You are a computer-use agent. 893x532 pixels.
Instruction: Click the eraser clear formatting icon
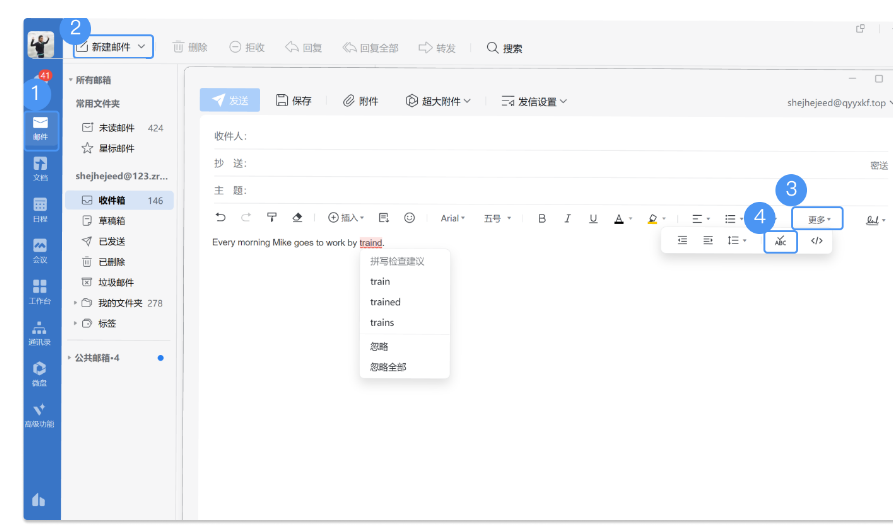297,218
